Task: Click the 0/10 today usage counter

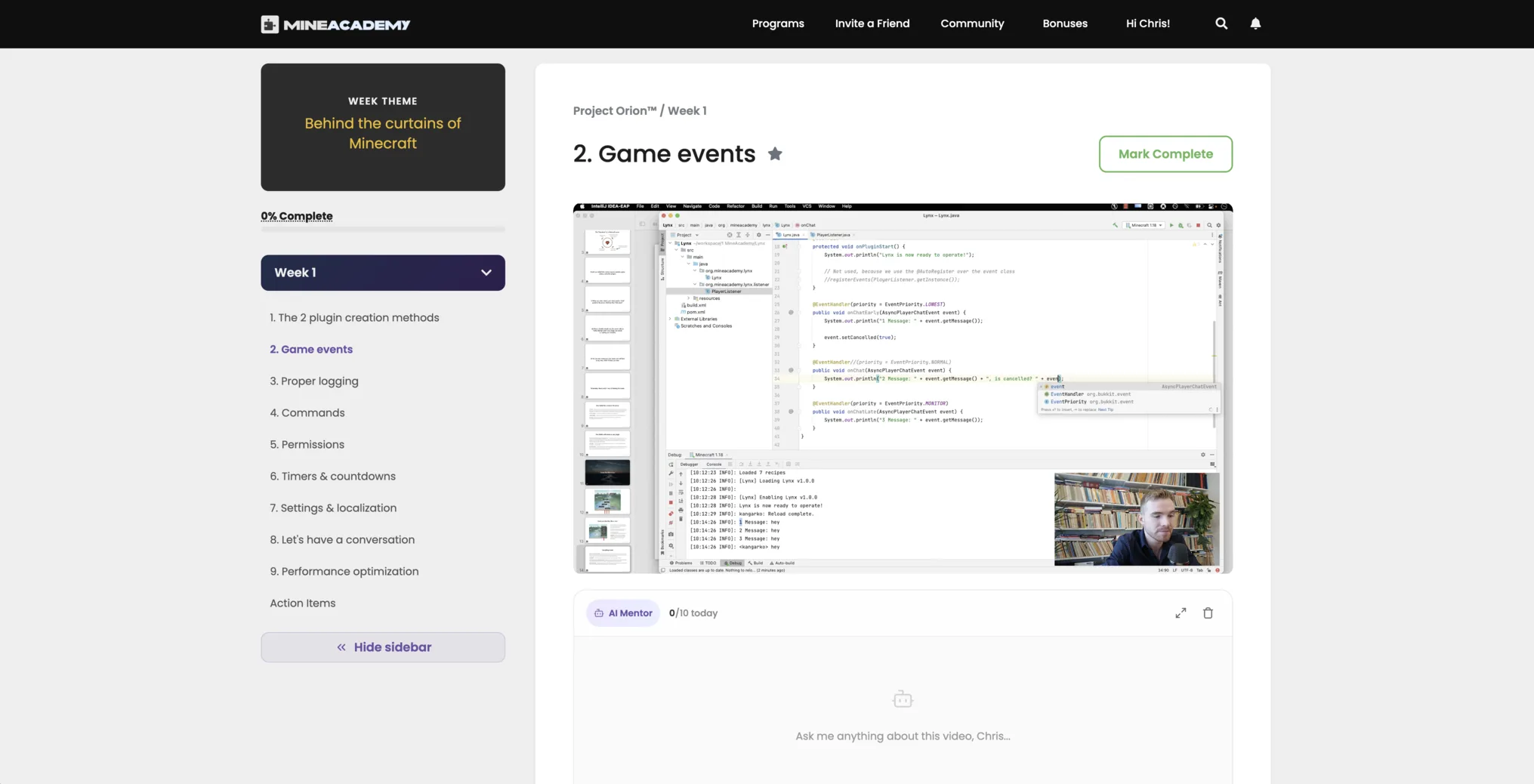Action: pos(693,613)
